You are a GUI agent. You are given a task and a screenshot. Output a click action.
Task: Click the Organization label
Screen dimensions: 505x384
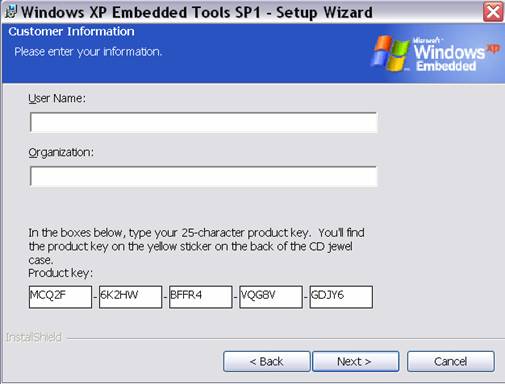(x=61, y=153)
